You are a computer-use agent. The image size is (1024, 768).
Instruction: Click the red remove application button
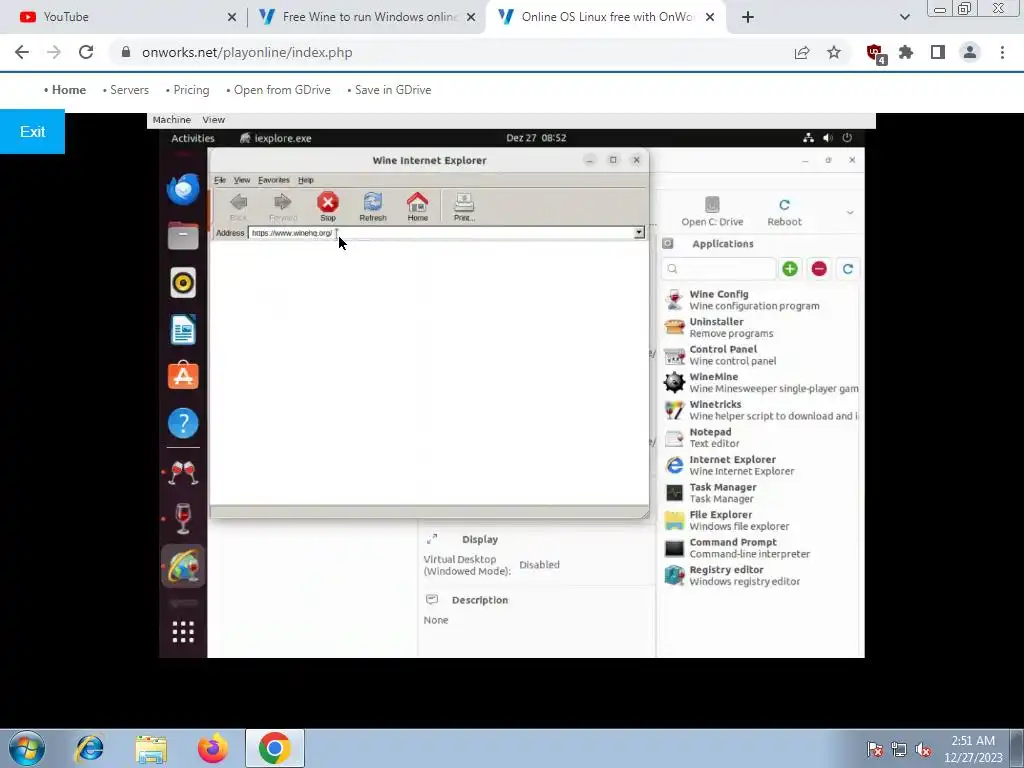coord(819,268)
